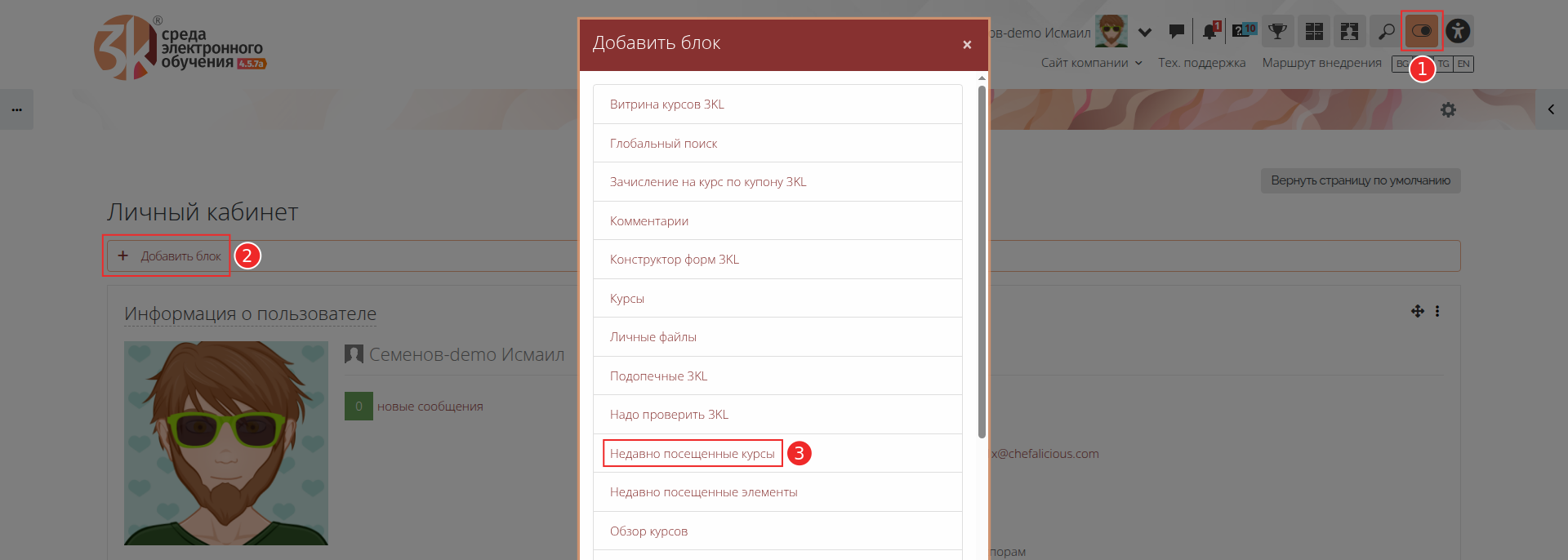Screen dimensions: 1568x560
Task: Click the magnifying glass search icon
Action: (x=1386, y=31)
